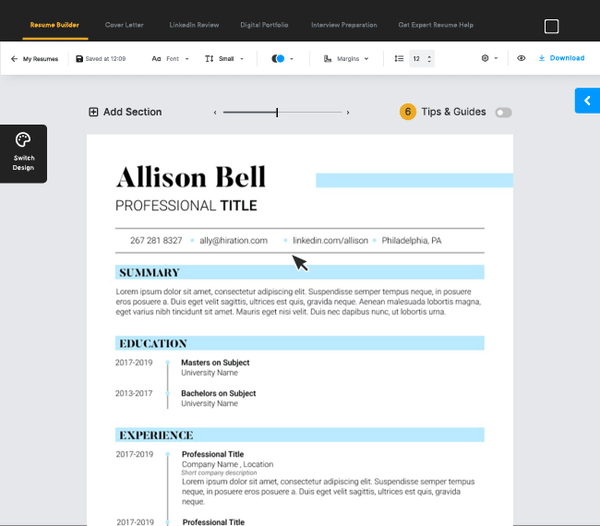Expand the color theme dropdown arrow
The height and width of the screenshot is (526, 600).
click(292, 59)
